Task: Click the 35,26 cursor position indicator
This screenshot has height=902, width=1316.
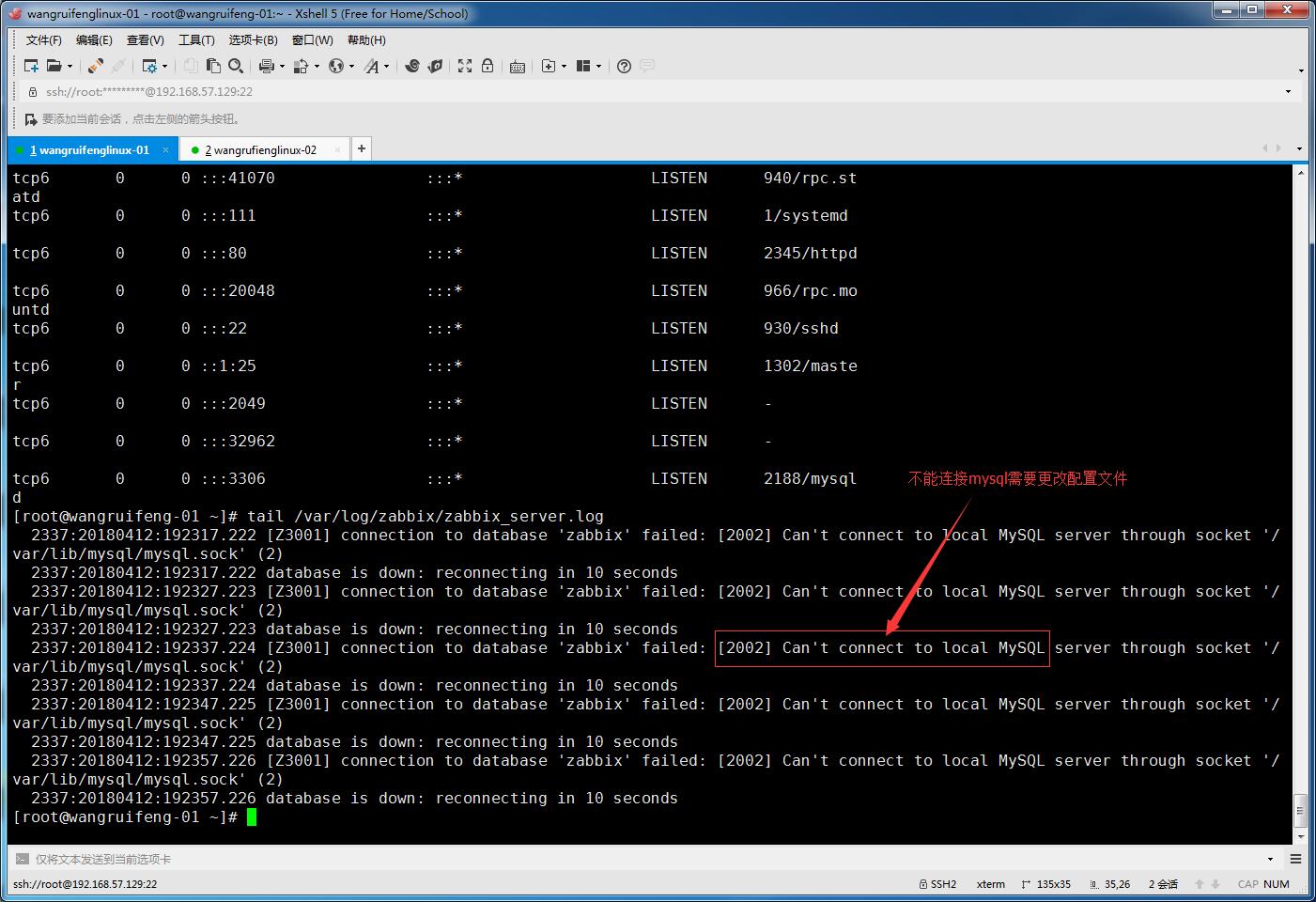Action: coord(1110,884)
